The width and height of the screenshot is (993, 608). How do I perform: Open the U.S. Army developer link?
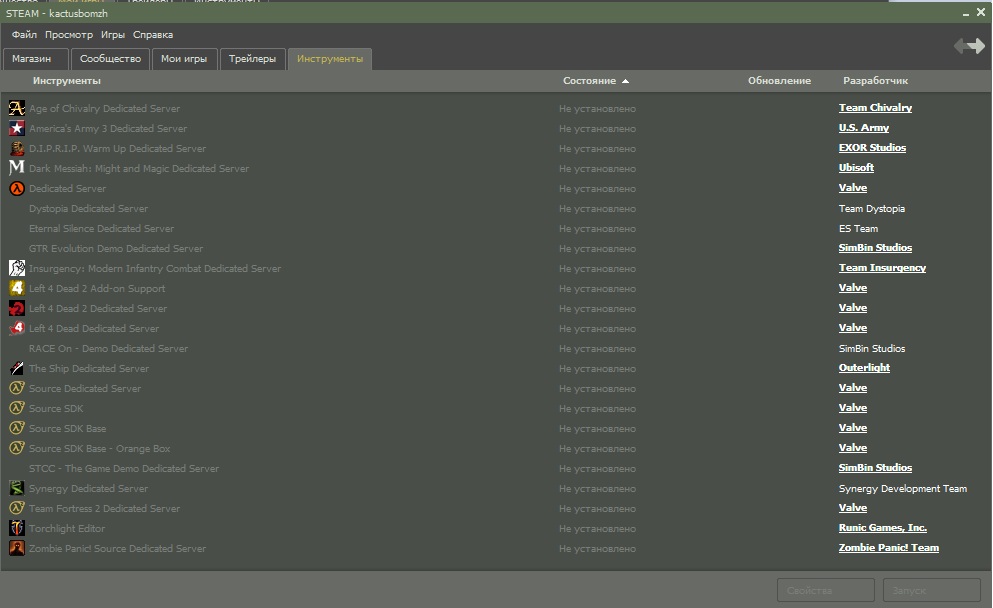pos(864,128)
